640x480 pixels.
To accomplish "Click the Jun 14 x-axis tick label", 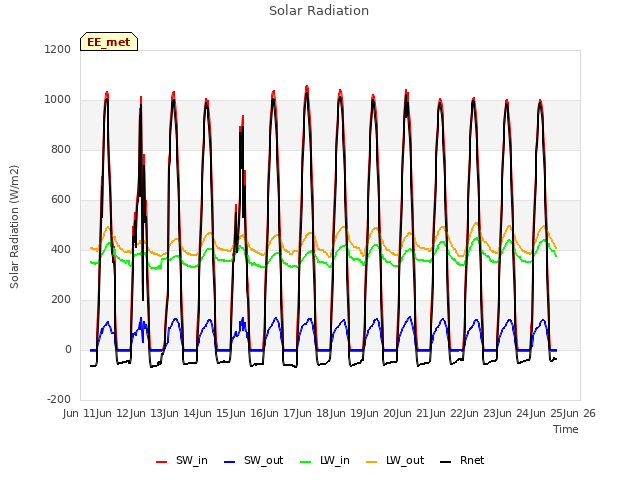I will (180, 413).
